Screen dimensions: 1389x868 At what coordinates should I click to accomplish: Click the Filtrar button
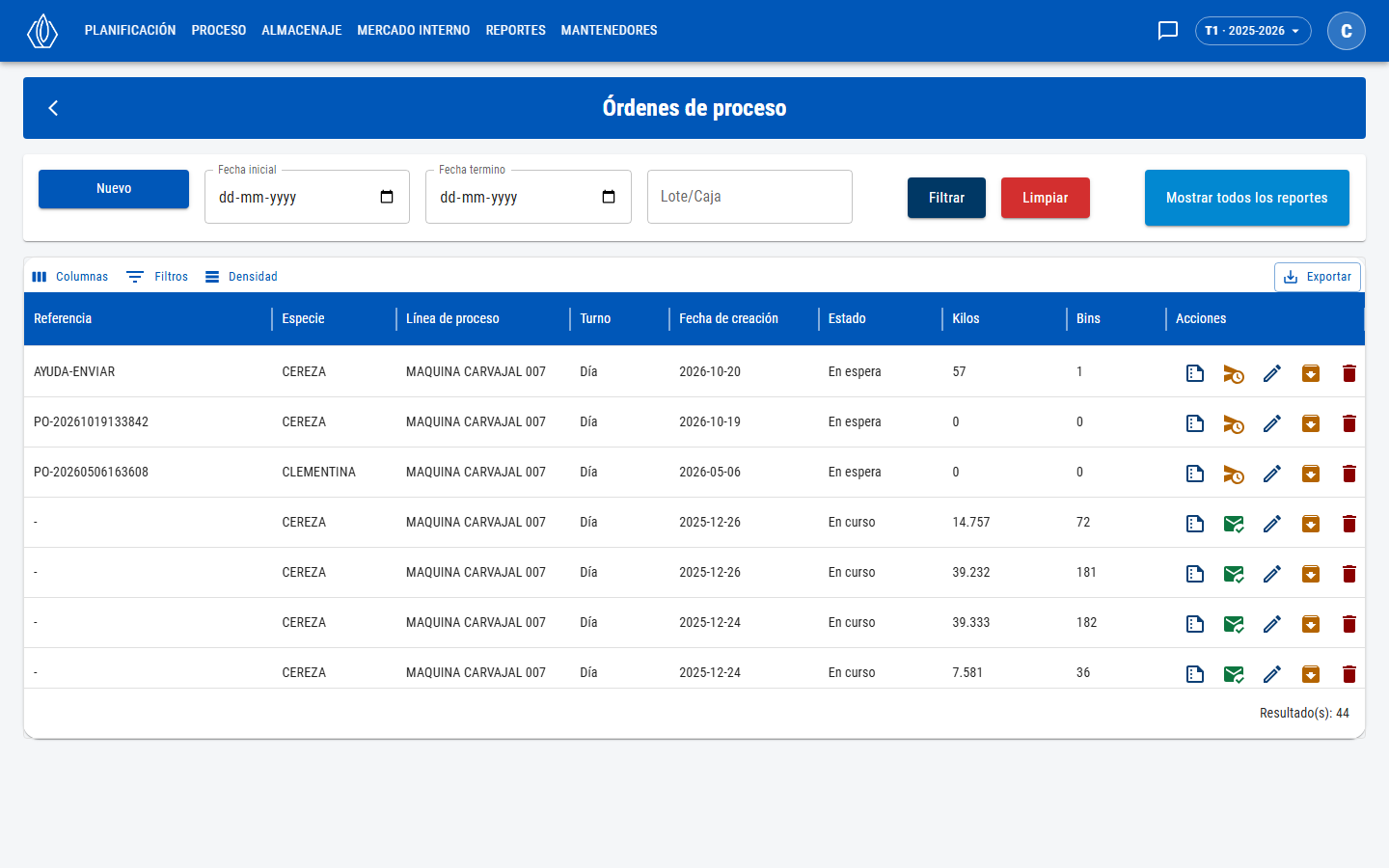pos(946,198)
